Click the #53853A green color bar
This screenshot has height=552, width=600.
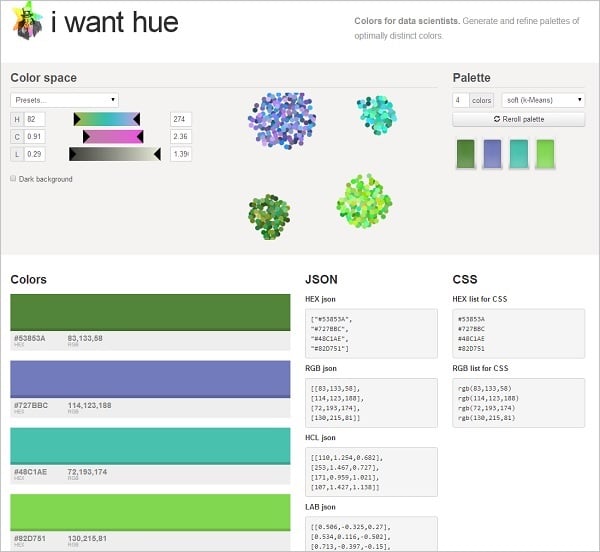click(x=150, y=313)
